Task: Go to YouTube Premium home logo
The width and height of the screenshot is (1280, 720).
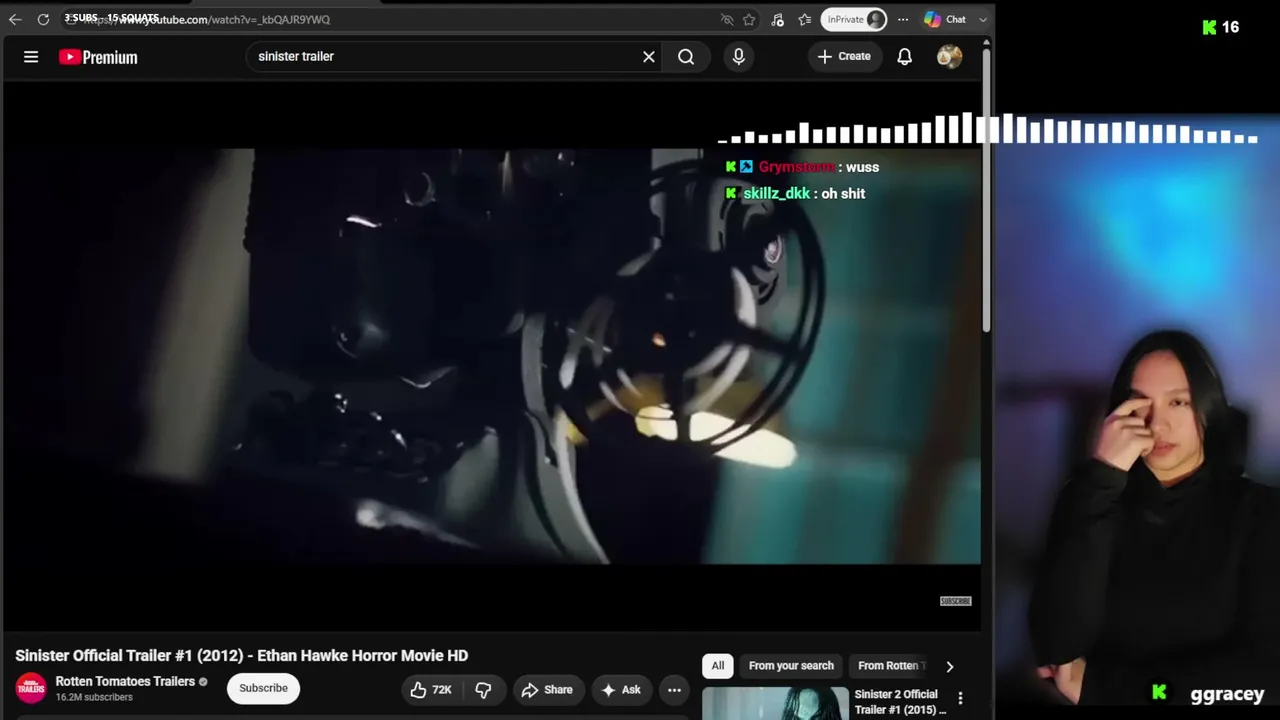Action: (98, 57)
